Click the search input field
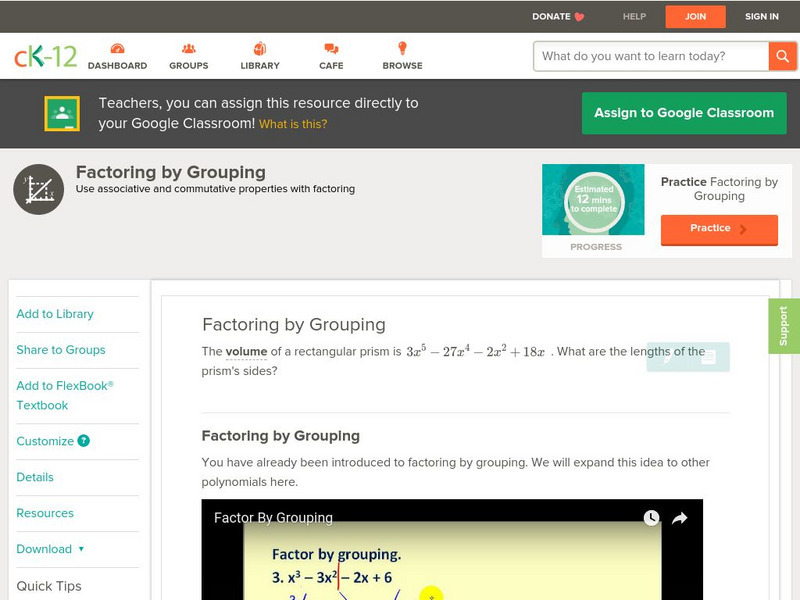Screen dimensions: 800x600 [x=651, y=56]
